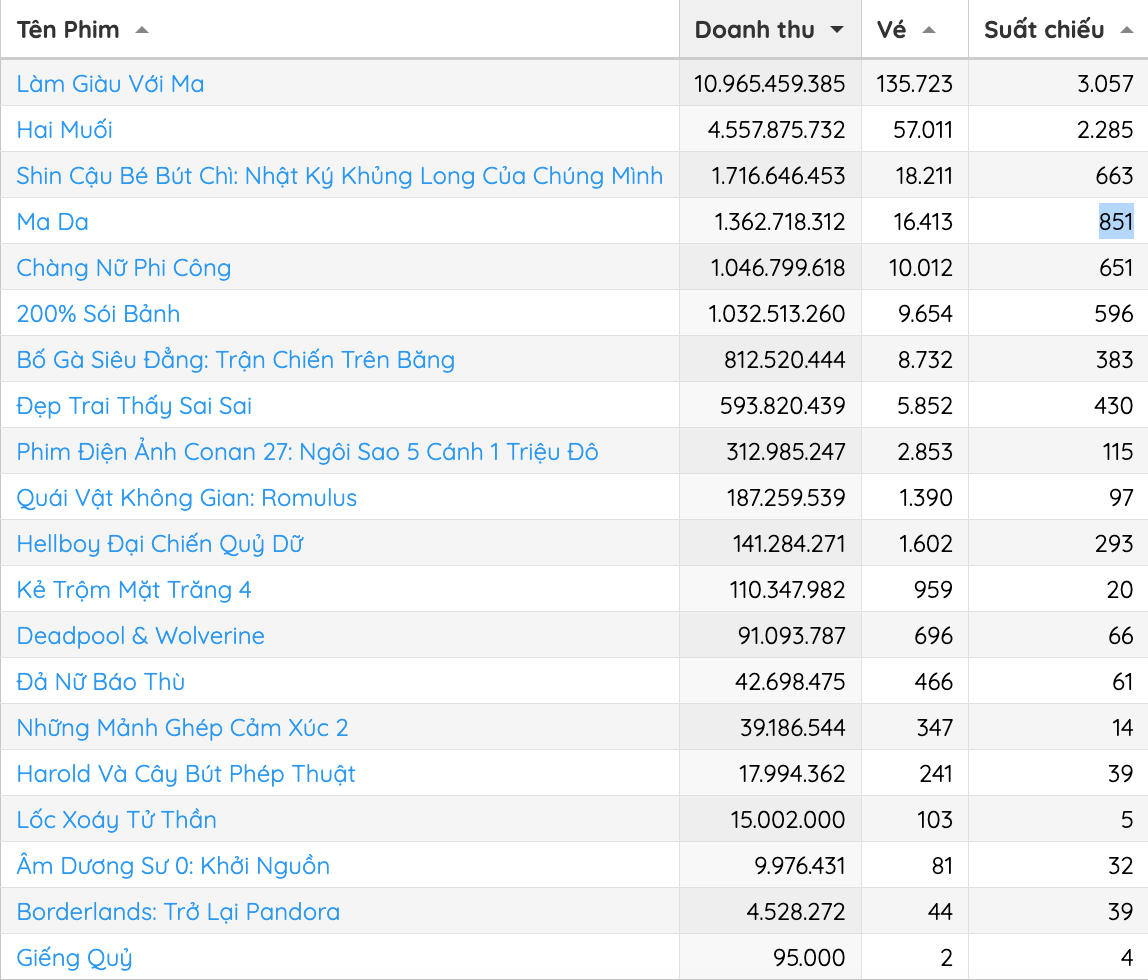The image size is (1148, 980).
Task: Open the Làm Giàu Với Ma link
Action: click(x=110, y=84)
